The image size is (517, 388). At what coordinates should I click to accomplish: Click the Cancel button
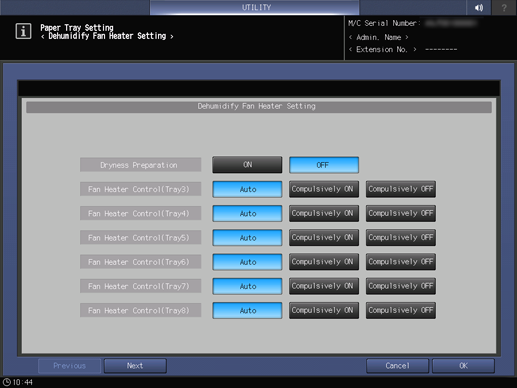397,366
